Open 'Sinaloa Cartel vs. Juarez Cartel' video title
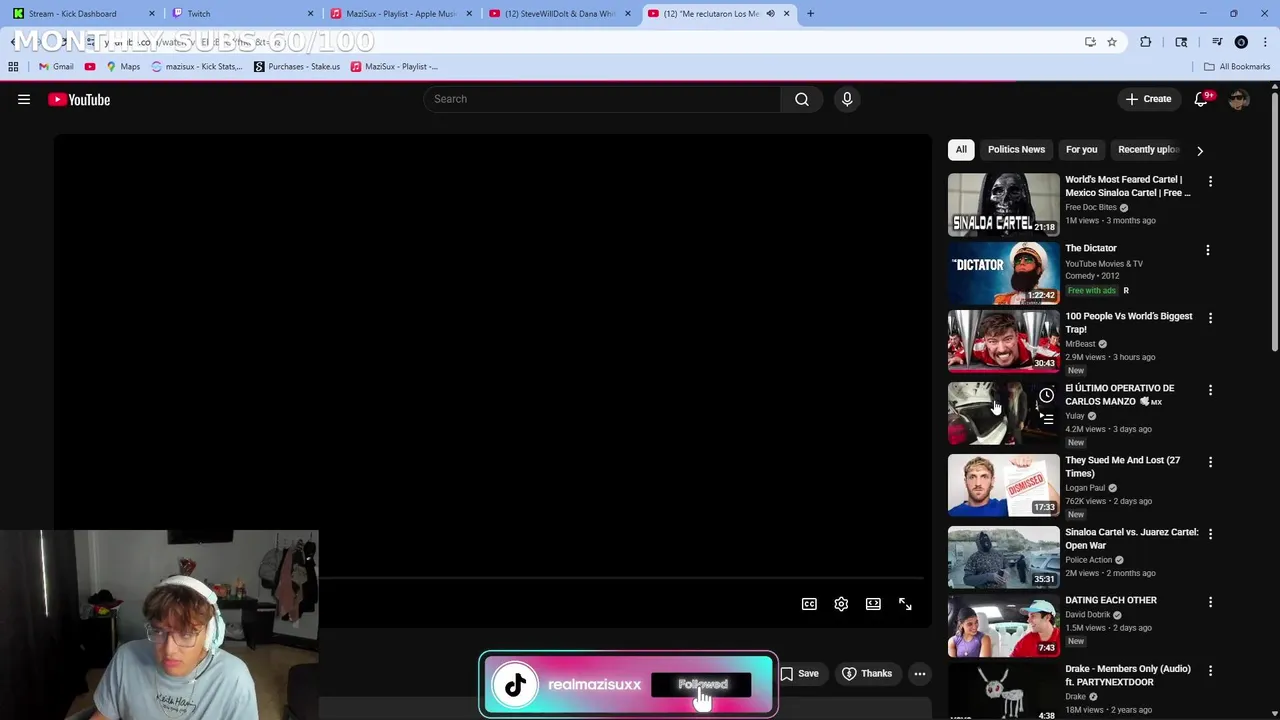Screen dimensions: 1280x720 pos(1131,539)
